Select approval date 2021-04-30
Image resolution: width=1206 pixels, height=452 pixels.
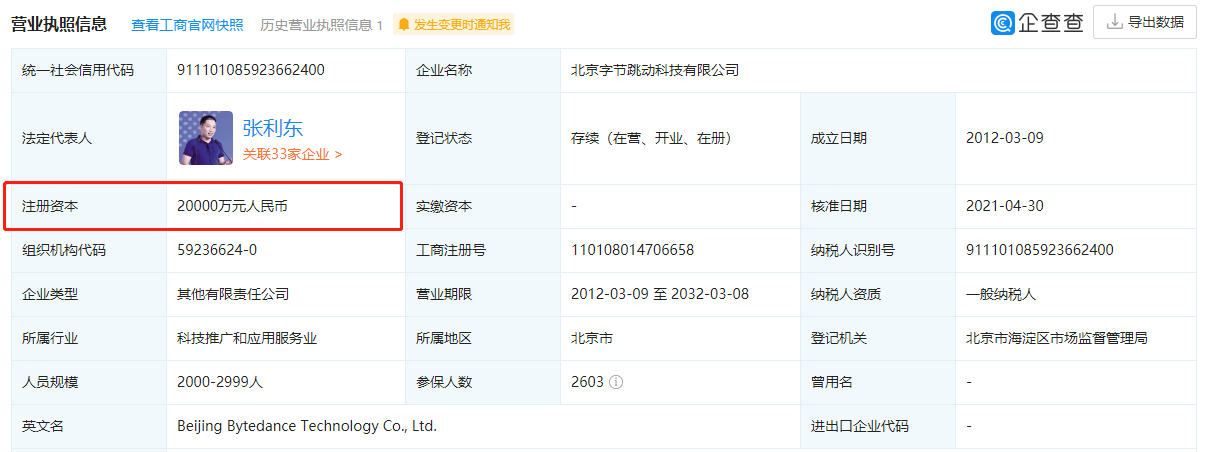(1004, 206)
